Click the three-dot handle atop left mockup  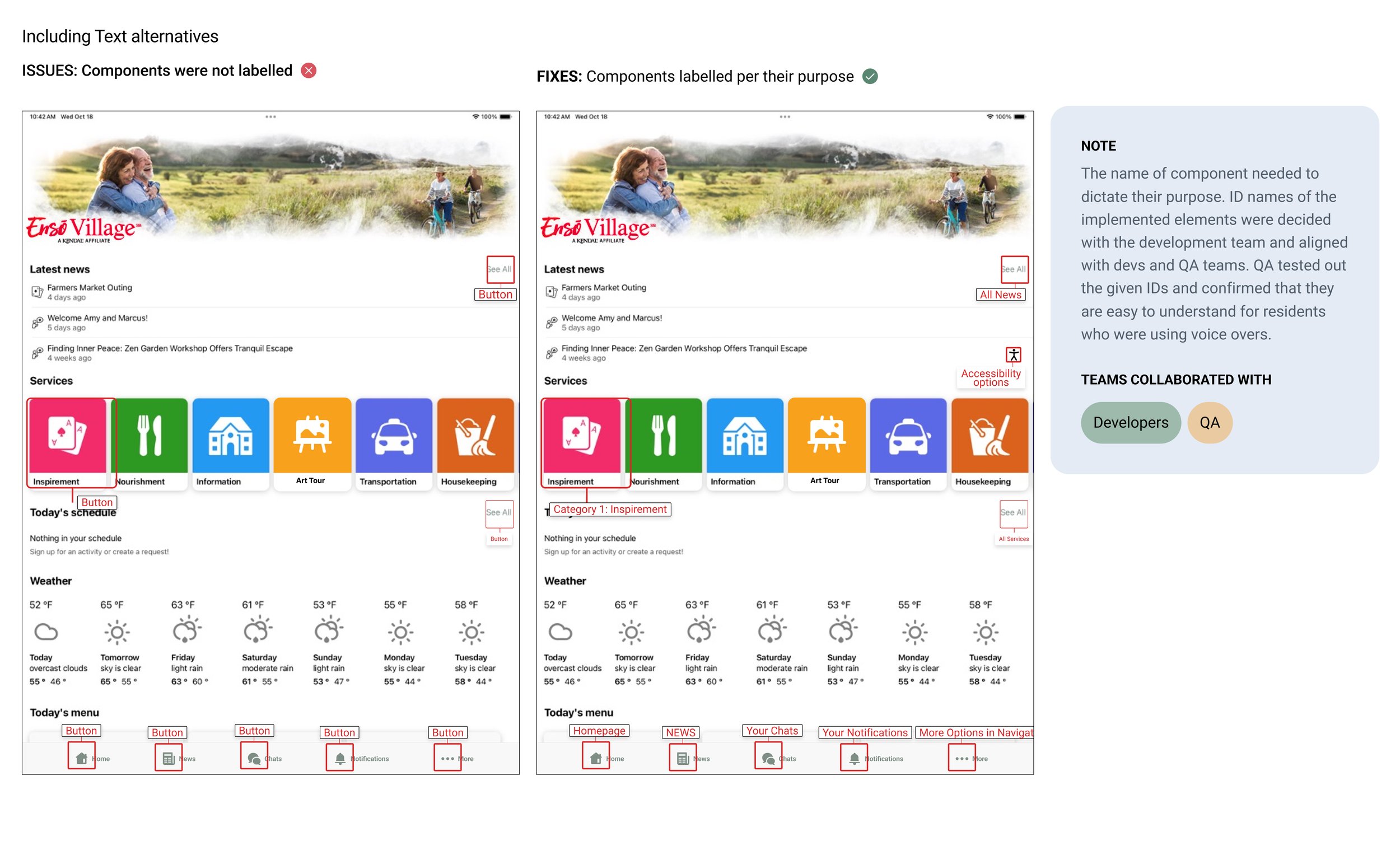pyautogui.click(x=270, y=116)
